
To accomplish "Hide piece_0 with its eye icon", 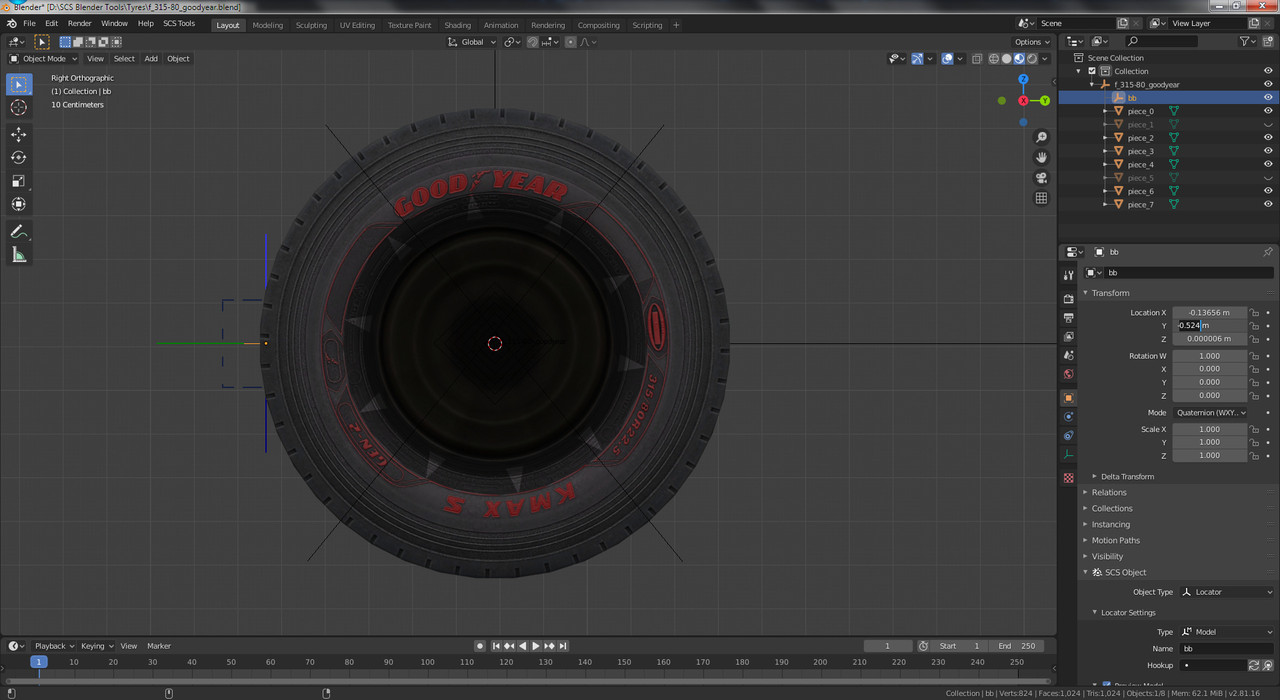I will (1268, 111).
